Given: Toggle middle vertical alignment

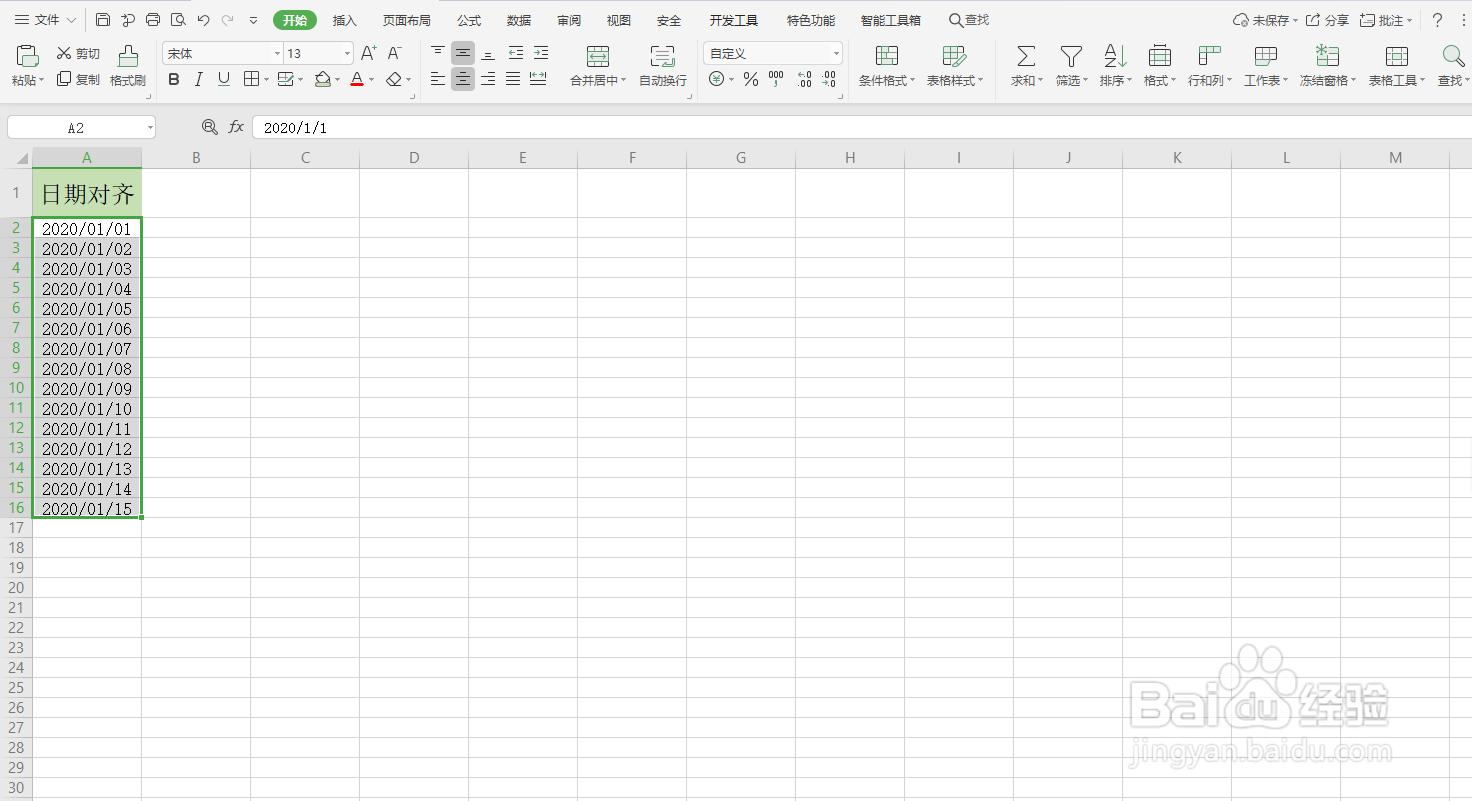Looking at the screenshot, I should [x=463, y=53].
